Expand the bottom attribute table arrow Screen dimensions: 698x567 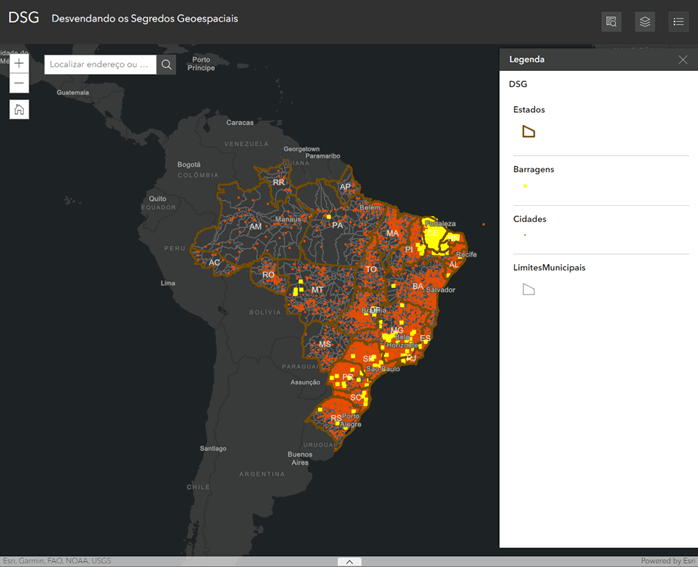[349, 562]
